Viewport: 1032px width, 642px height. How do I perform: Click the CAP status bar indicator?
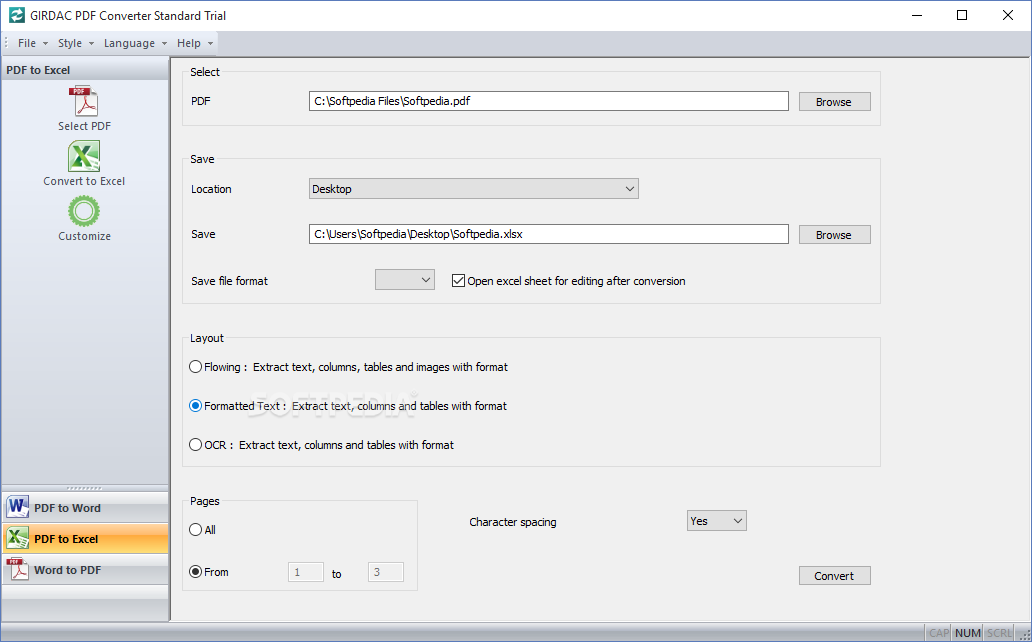point(939,633)
